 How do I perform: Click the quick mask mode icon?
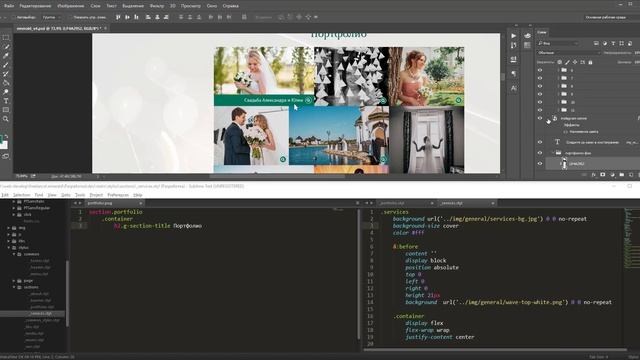coord(6,156)
